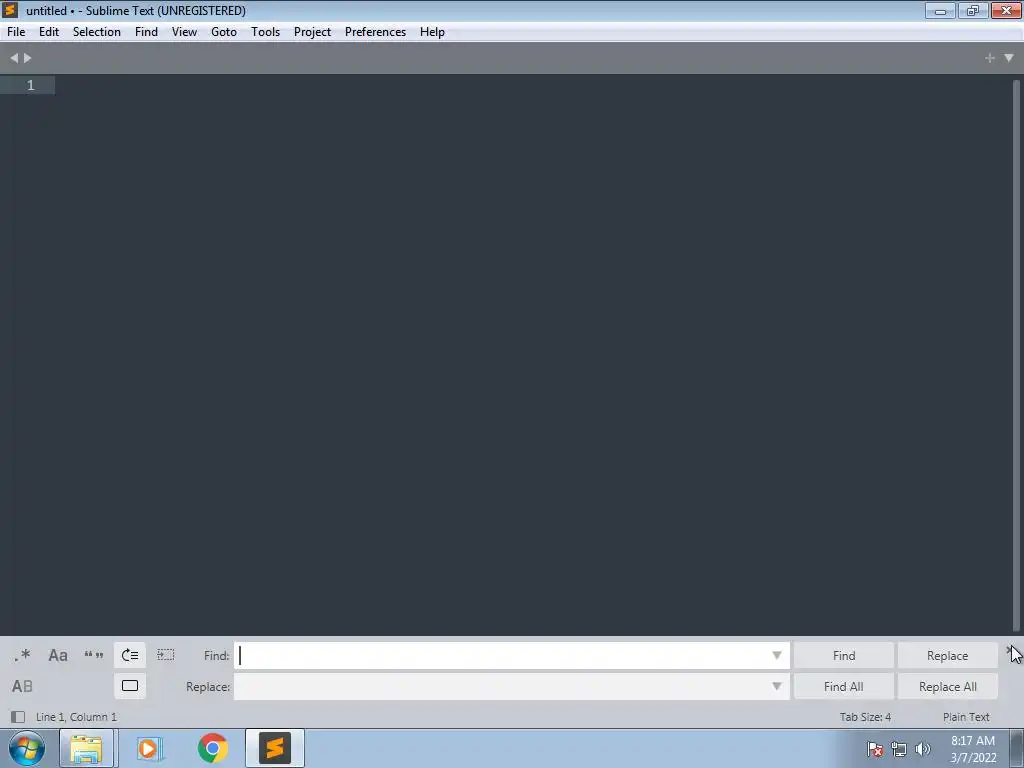Toggle in-selection search option

(166, 655)
